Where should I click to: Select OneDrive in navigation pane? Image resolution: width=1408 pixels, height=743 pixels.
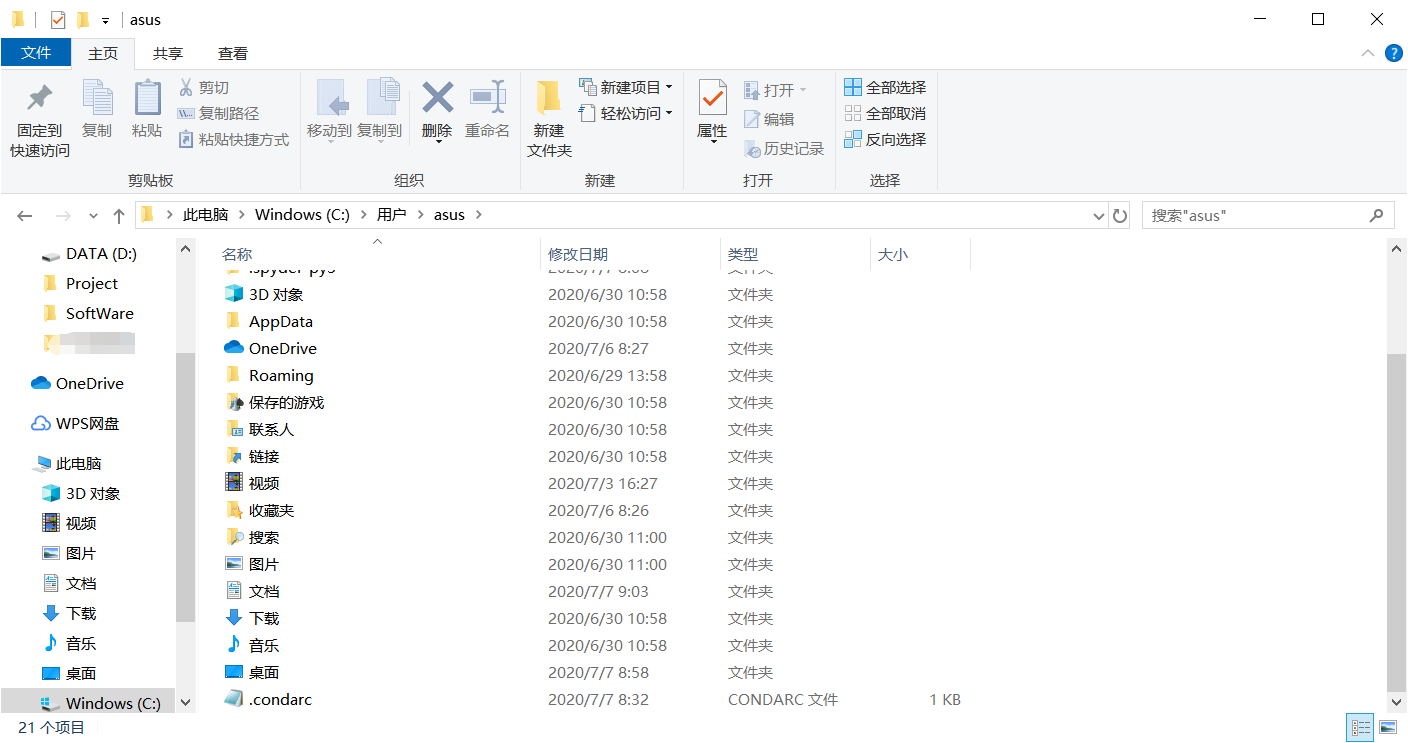coord(78,383)
